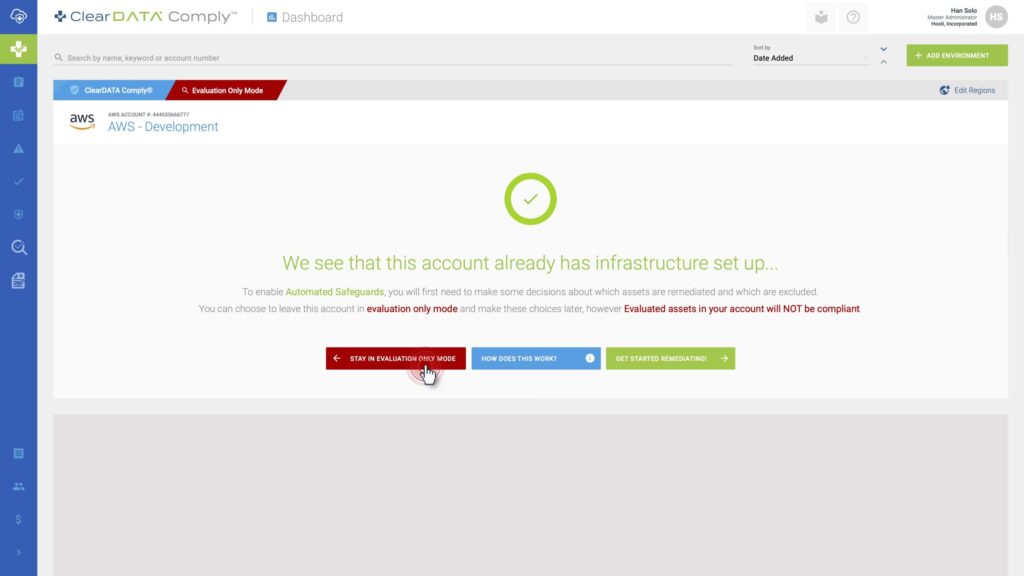The image size is (1024, 576).
Task: Select the ClearDATA Comply tab
Action: (x=112, y=90)
